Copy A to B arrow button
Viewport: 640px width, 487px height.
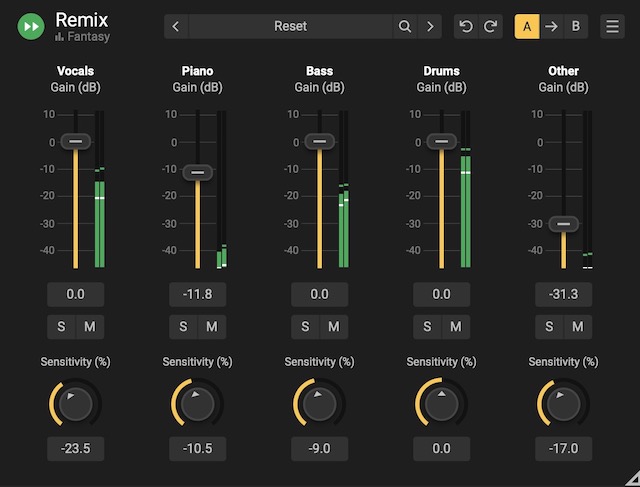tap(551, 27)
